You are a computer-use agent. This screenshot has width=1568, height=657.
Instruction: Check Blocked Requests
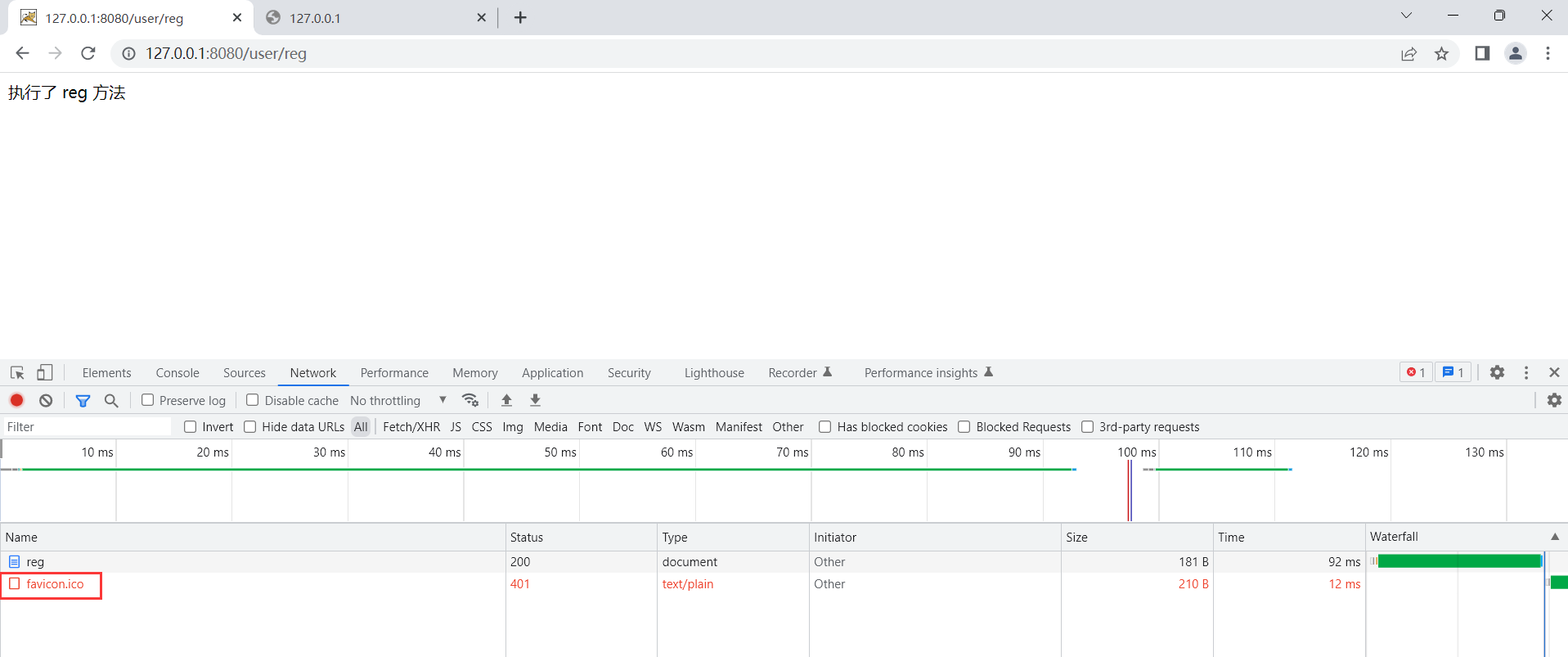pyautogui.click(x=964, y=427)
